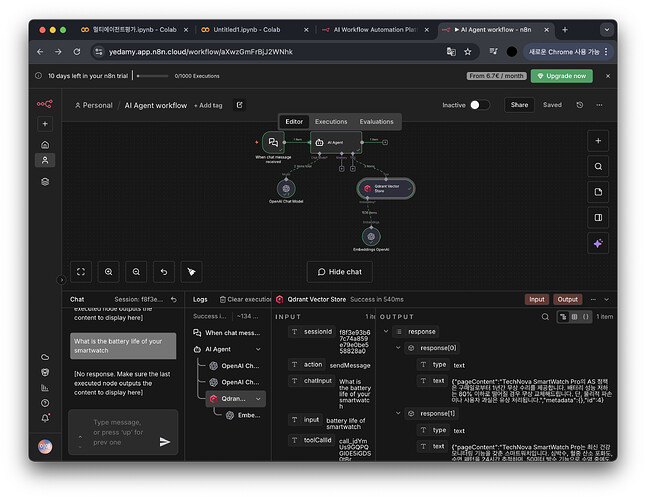Toggle the workflow Inactive switch
This screenshot has height=499, width=646.
coord(479,105)
